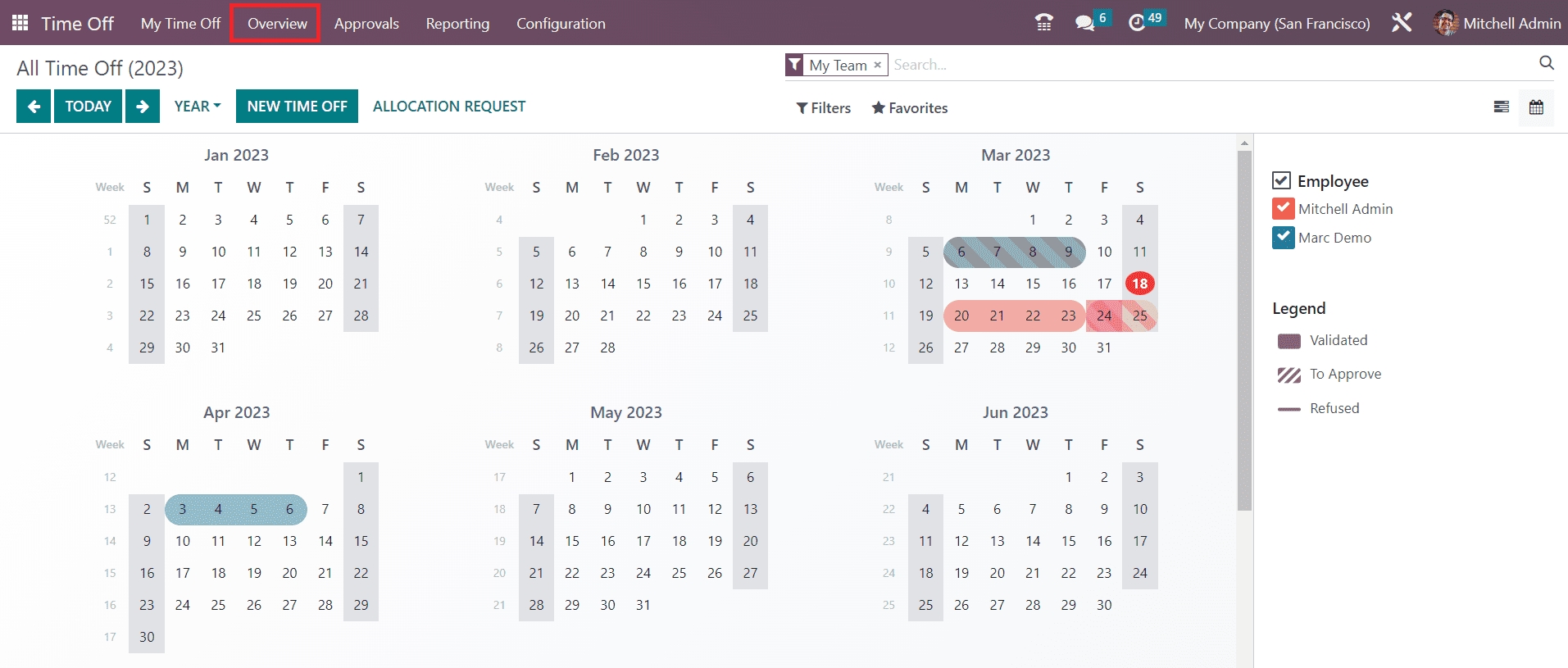1568x668 pixels.
Task: Open the activities clock icon
Action: coord(1137,23)
